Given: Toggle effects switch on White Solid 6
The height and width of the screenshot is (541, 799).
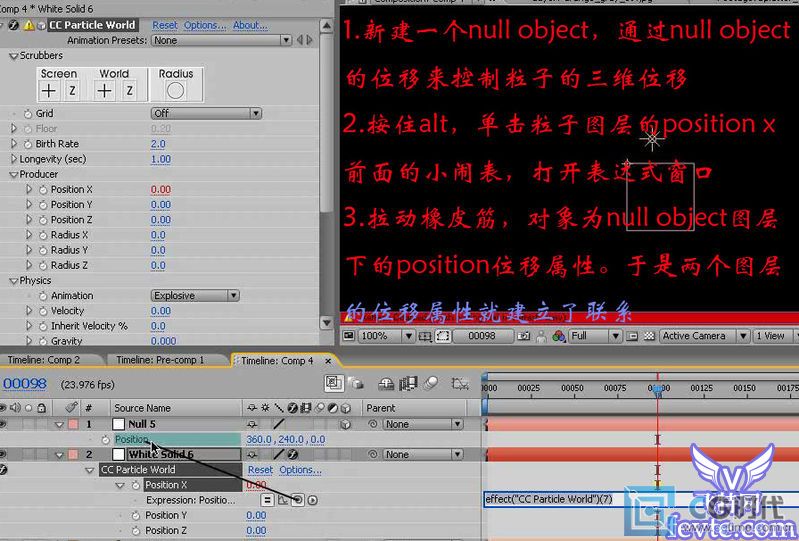Looking at the screenshot, I should pos(292,454).
